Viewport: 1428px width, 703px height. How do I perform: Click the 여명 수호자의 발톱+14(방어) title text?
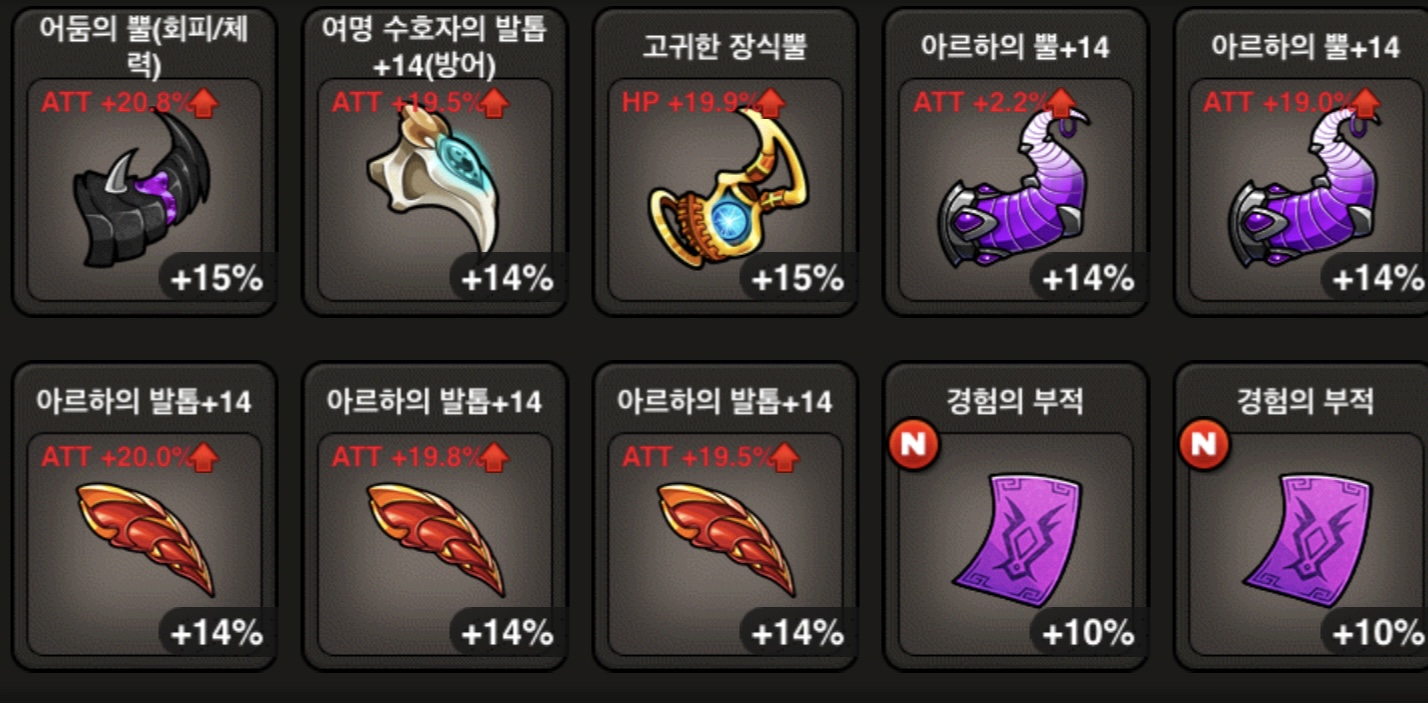tap(435, 47)
